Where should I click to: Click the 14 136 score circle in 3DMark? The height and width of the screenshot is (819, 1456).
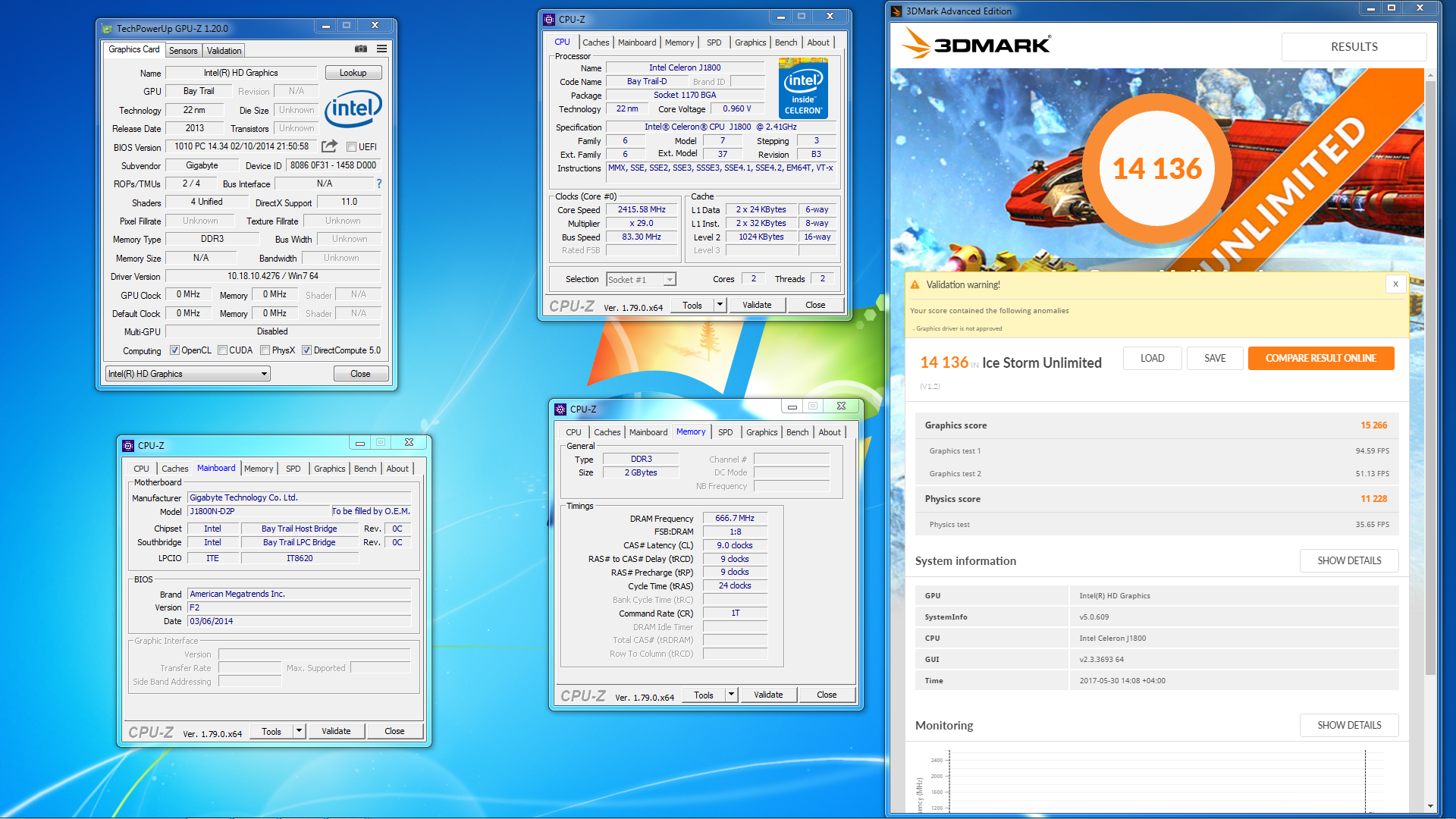point(1156,168)
